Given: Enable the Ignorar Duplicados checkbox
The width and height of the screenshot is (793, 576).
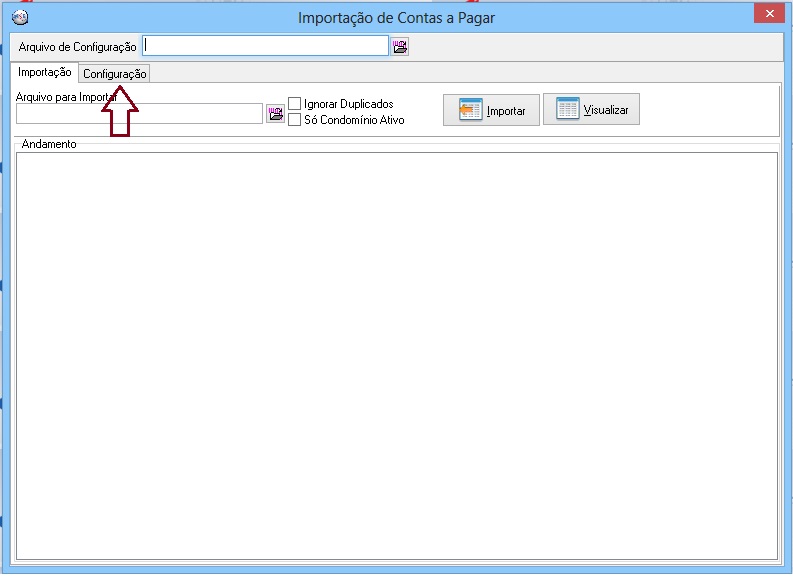Looking at the screenshot, I should 295,104.
